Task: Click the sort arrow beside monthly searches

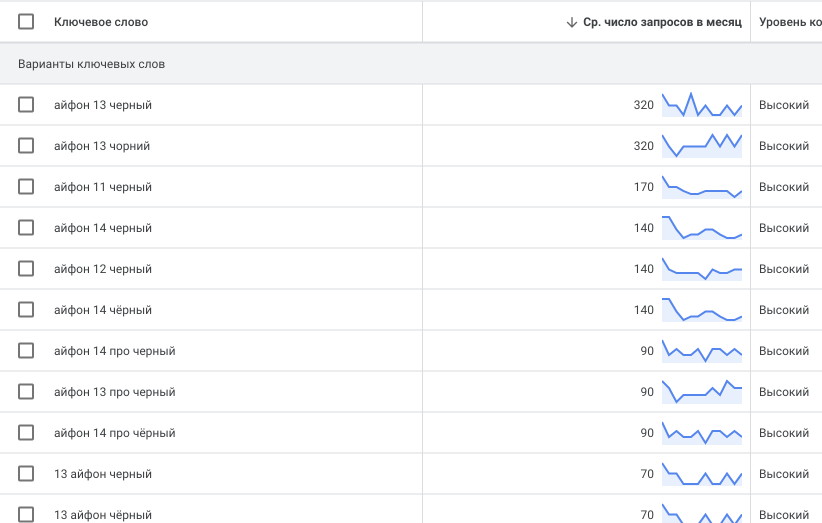Action: pos(571,22)
